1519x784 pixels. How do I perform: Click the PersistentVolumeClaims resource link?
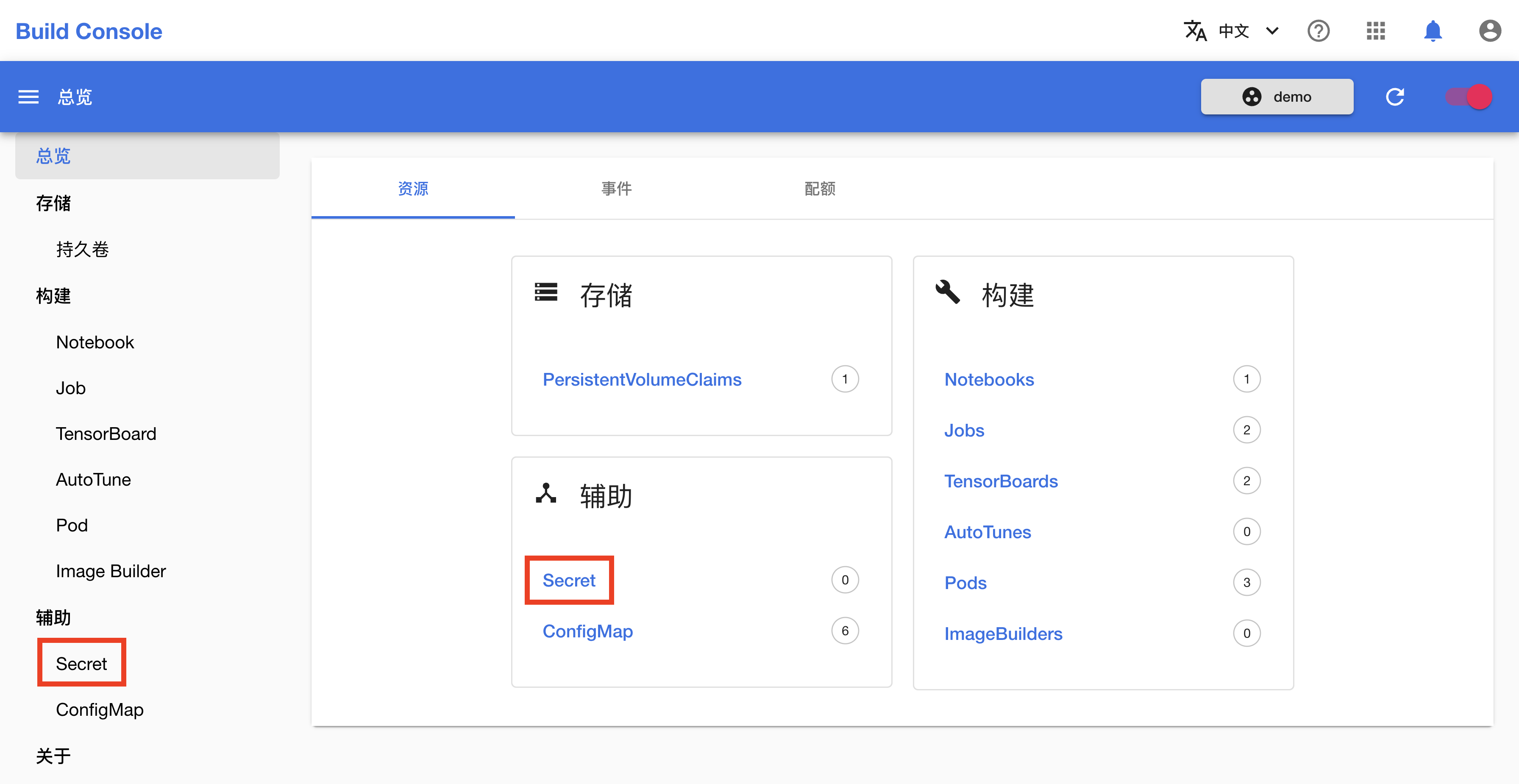coord(640,379)
